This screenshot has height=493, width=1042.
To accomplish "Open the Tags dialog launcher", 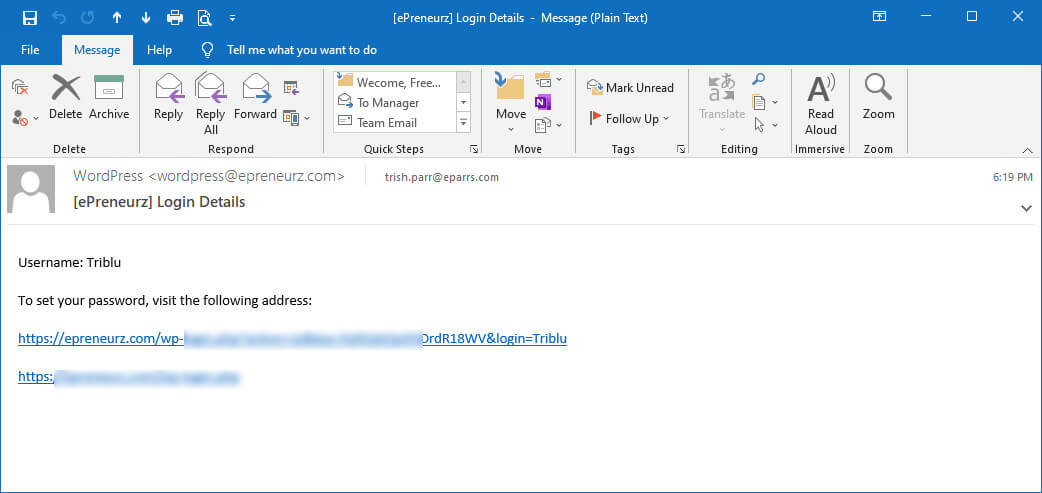I will click(681, 149).
